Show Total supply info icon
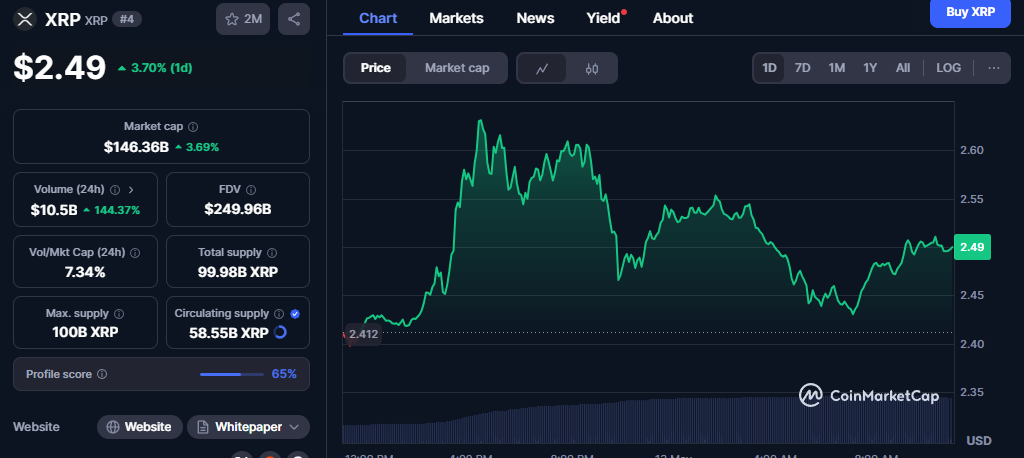The width and height of the screenshot is (1024, 458). pyautogui.click(x=272, y=252)
